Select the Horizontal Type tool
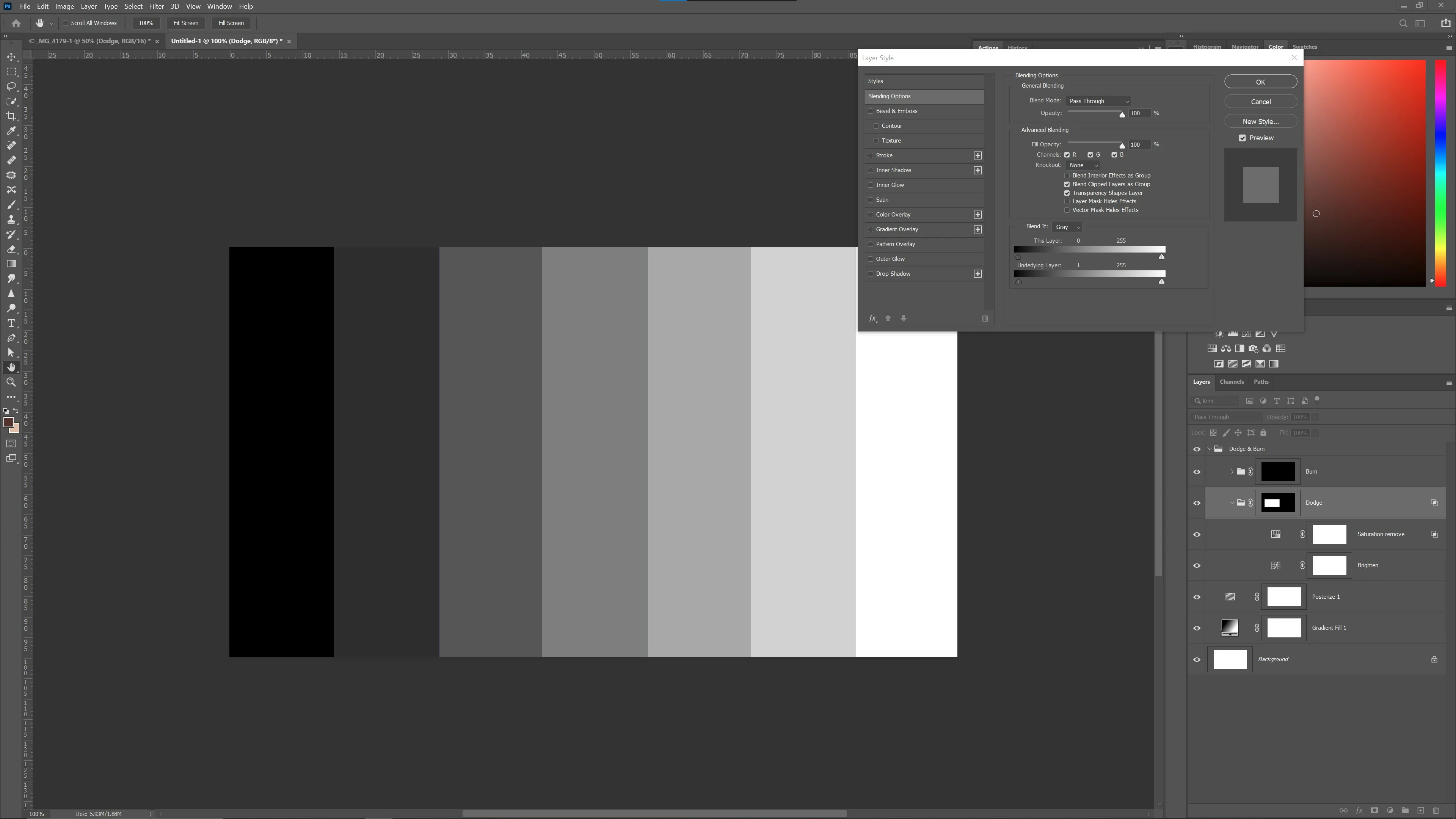The height and width of the screenshot is (819, 1456). pos(11,323)
